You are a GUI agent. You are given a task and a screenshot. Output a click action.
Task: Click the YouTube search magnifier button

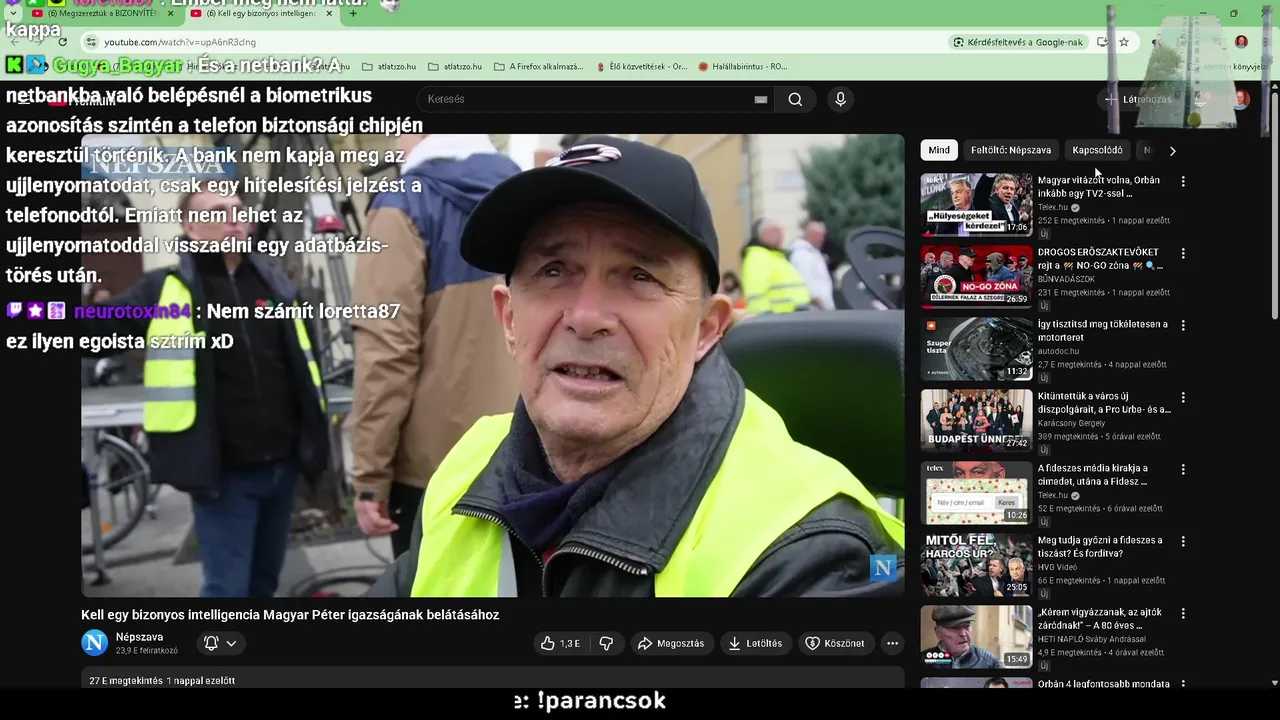[x=795, y=99]
